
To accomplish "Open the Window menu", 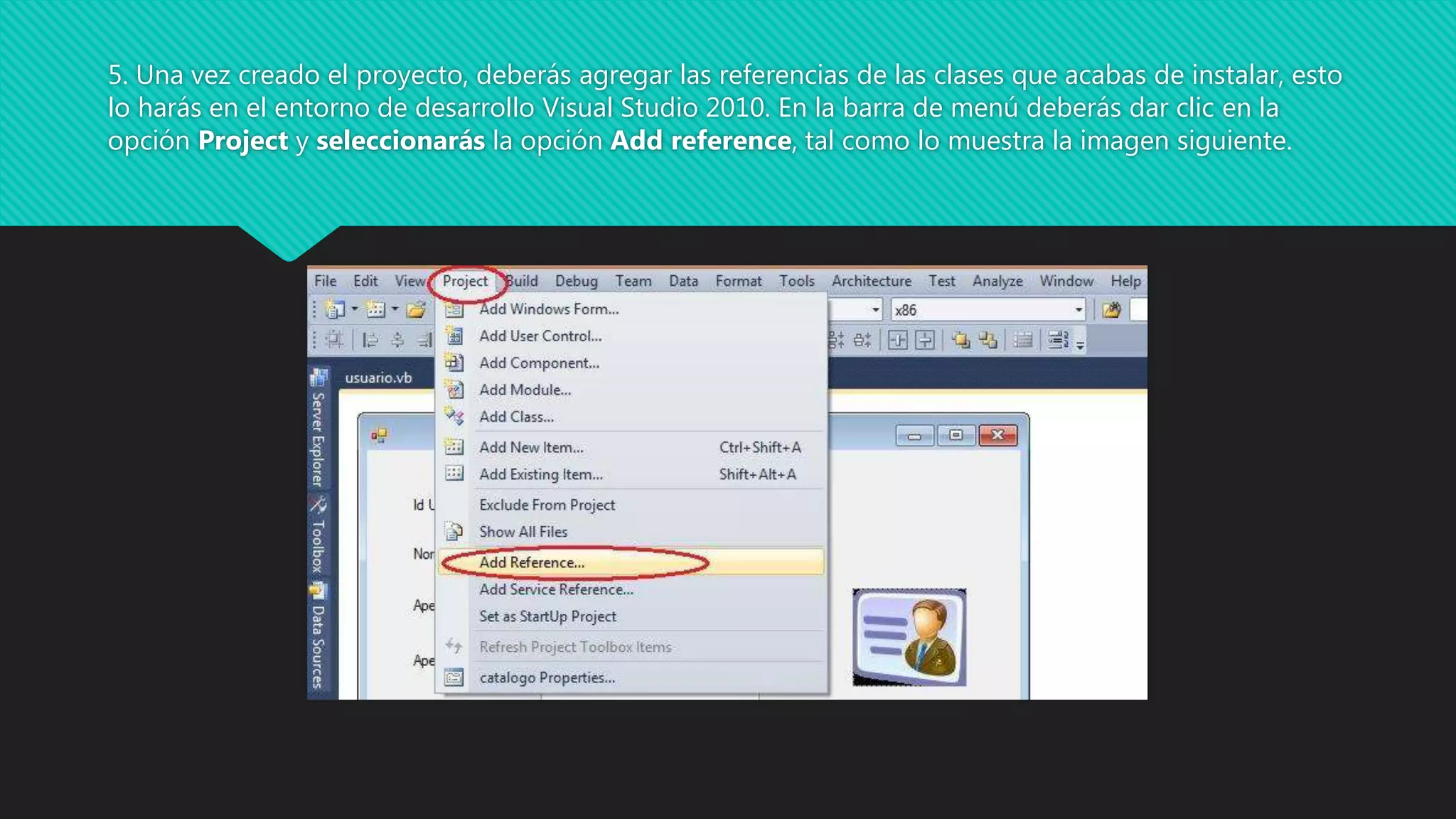I will click(1066, 281).
